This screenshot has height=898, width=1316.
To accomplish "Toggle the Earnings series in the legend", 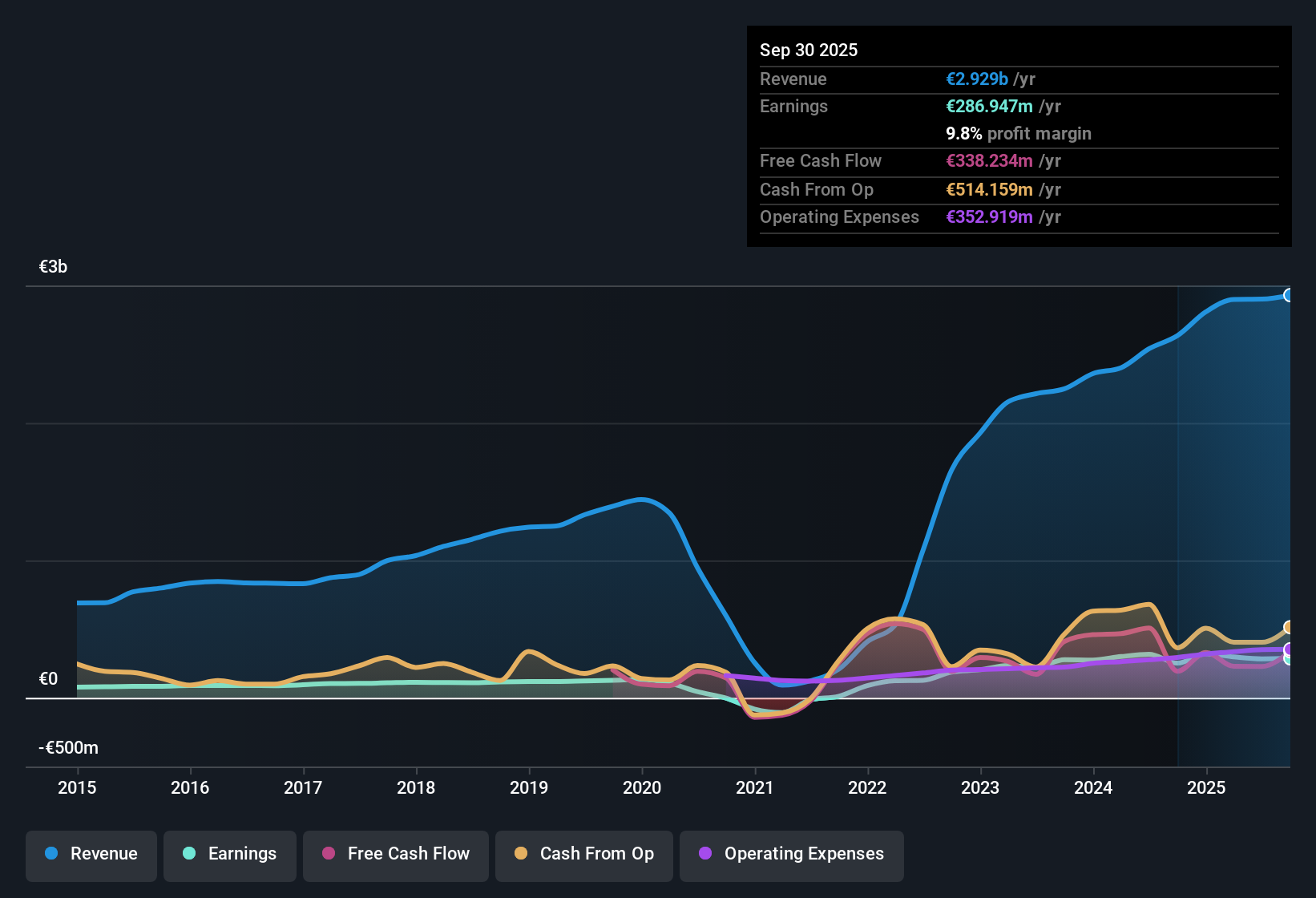I will (x=230, y=855).
